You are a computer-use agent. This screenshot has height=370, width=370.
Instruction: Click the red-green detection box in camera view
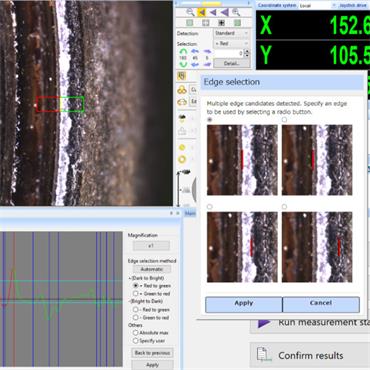coord(60,104)
